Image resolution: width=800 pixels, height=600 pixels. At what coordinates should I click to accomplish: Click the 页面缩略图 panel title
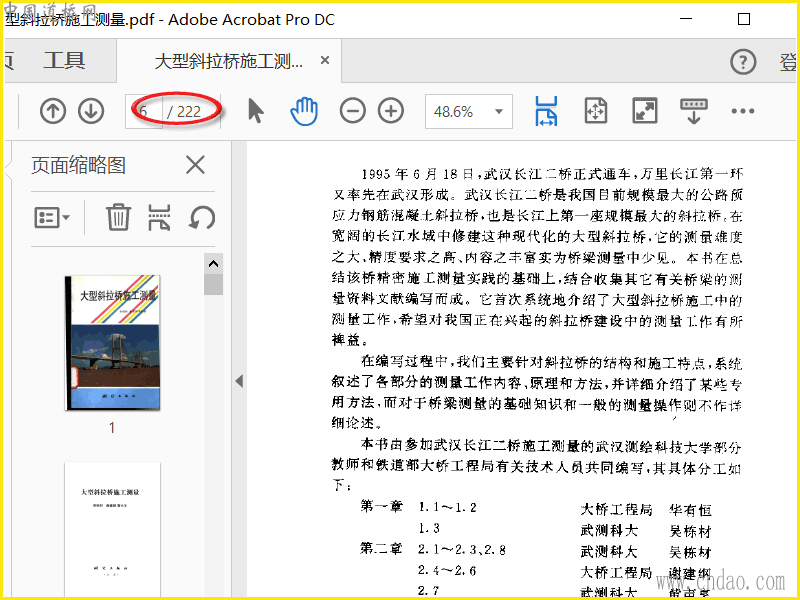pos(78,165)
